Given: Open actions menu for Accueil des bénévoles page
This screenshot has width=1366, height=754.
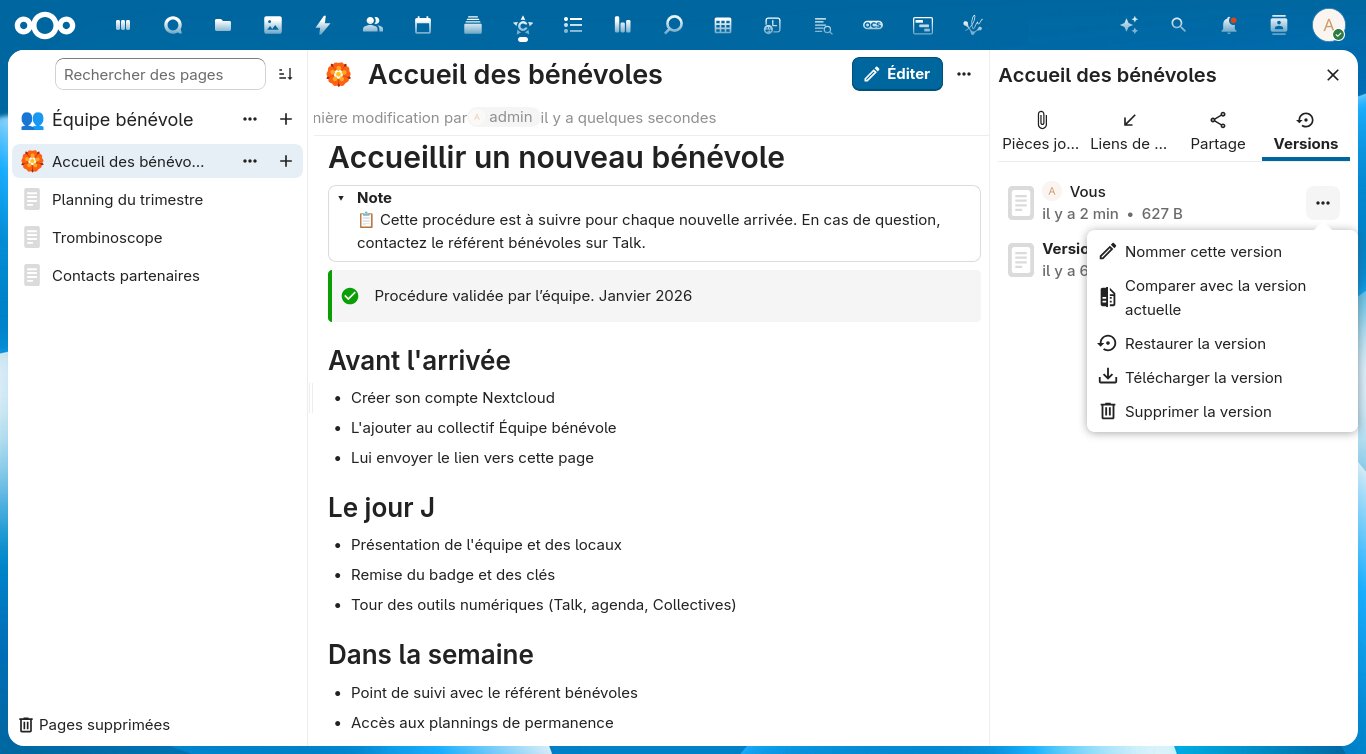Looking at the screenshot, I should [x=250, y=161].
